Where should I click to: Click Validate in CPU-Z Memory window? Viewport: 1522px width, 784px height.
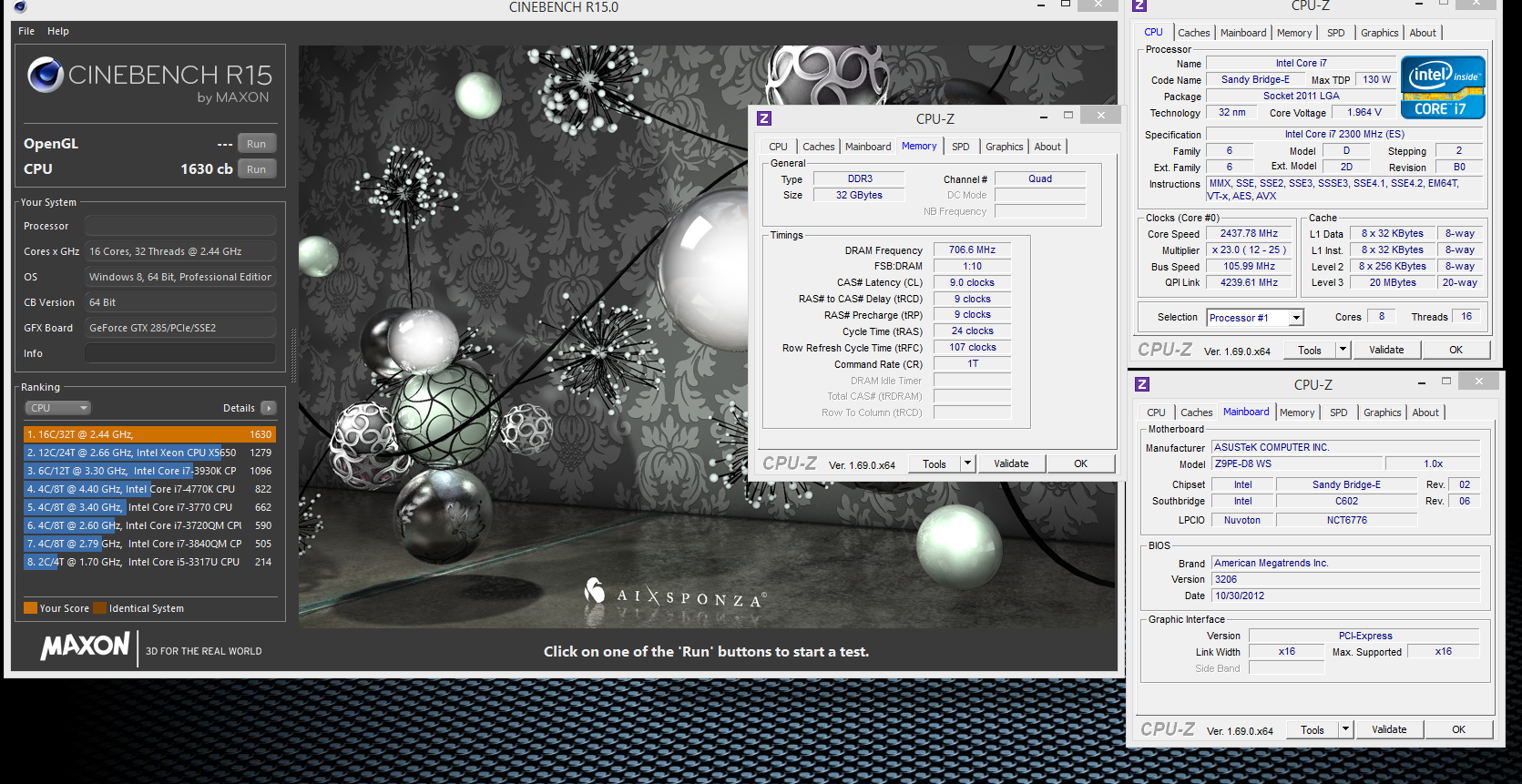click(x=1011, y=463)
